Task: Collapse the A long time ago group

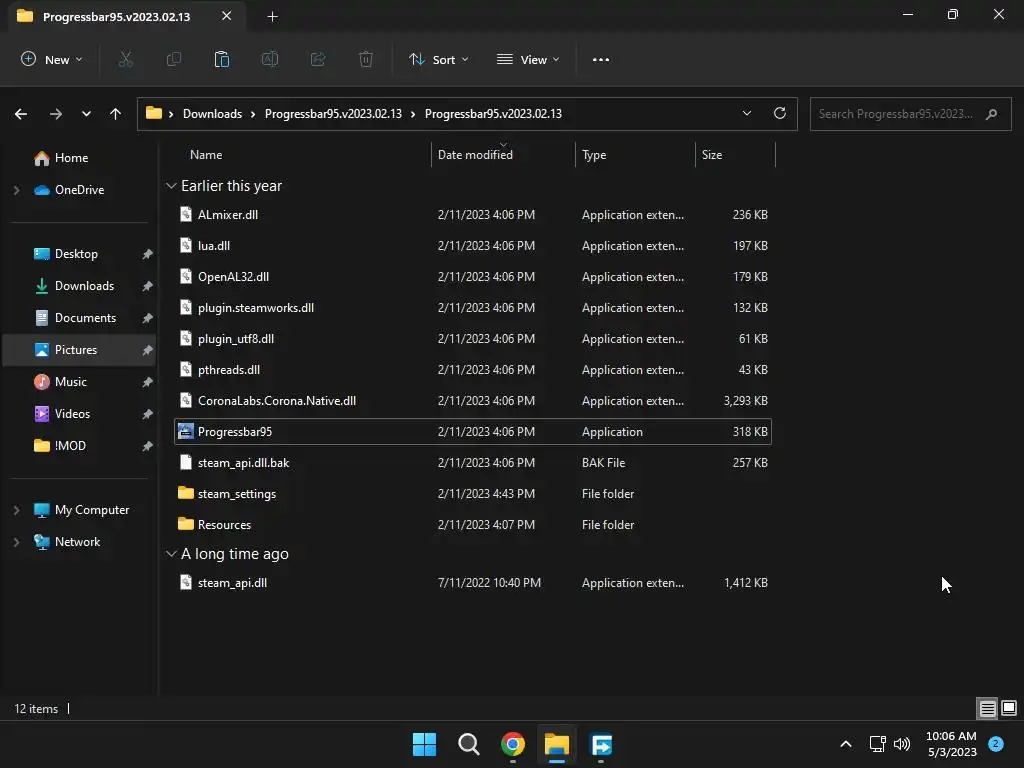Action: click(171, 554)
